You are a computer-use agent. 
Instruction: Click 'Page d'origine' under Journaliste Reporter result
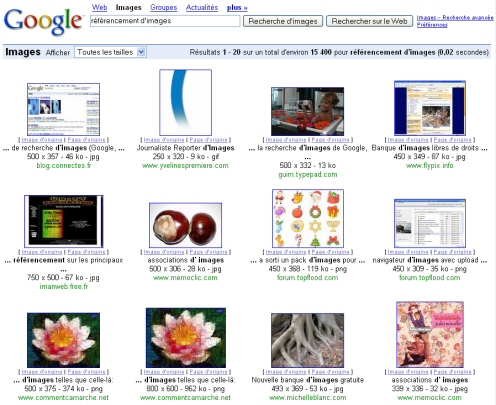[x=208, y=140]
